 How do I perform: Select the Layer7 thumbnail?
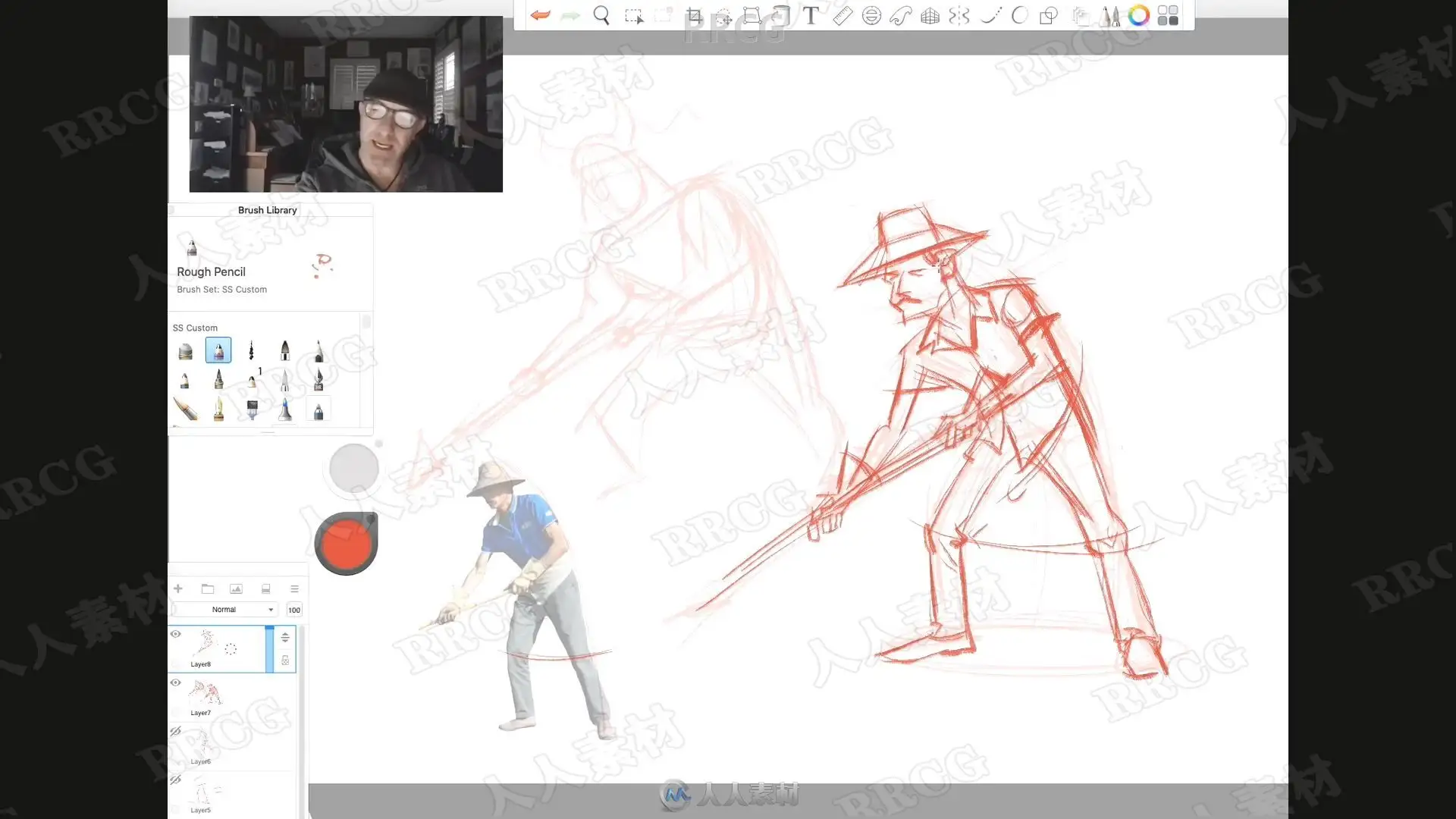[x=205, y=692]
